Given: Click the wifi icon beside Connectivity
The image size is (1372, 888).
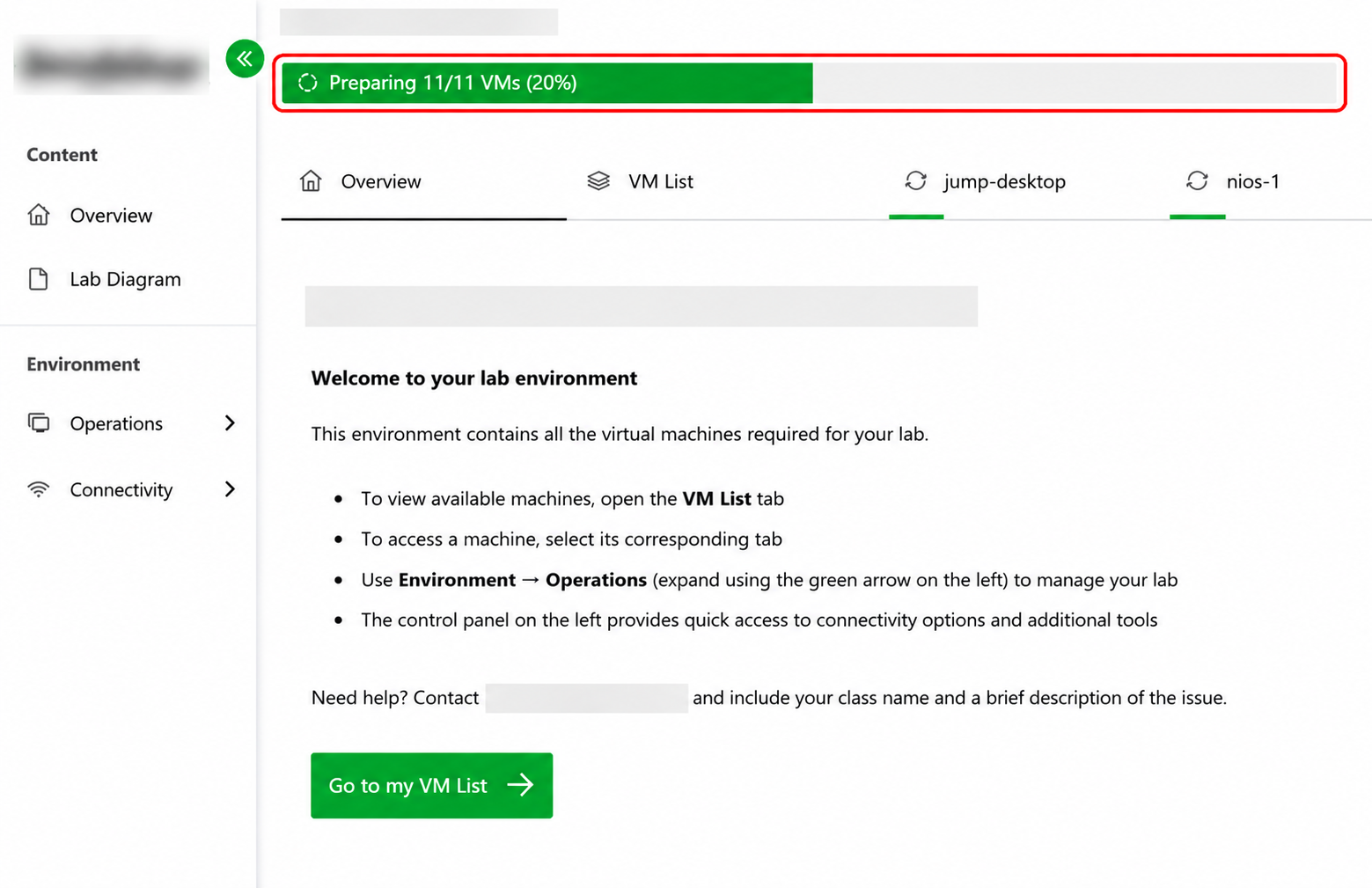Looking at the screenshot, I should [39, 489].
